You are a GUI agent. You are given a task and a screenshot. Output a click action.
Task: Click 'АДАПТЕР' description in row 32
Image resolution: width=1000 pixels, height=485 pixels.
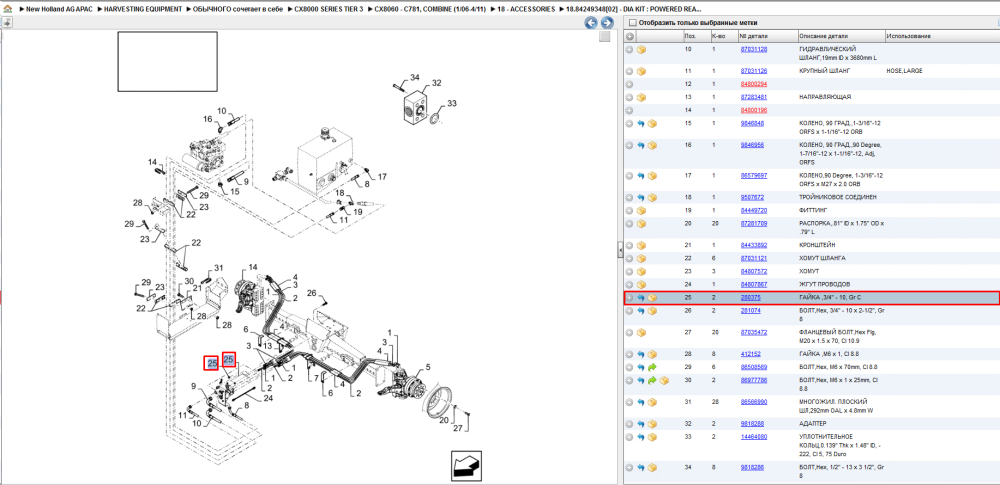pos(811,424)
